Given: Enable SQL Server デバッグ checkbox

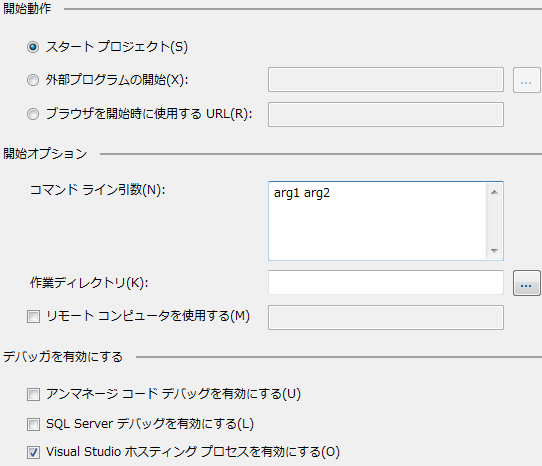Looking at the screenshot, I should point(34,425).
